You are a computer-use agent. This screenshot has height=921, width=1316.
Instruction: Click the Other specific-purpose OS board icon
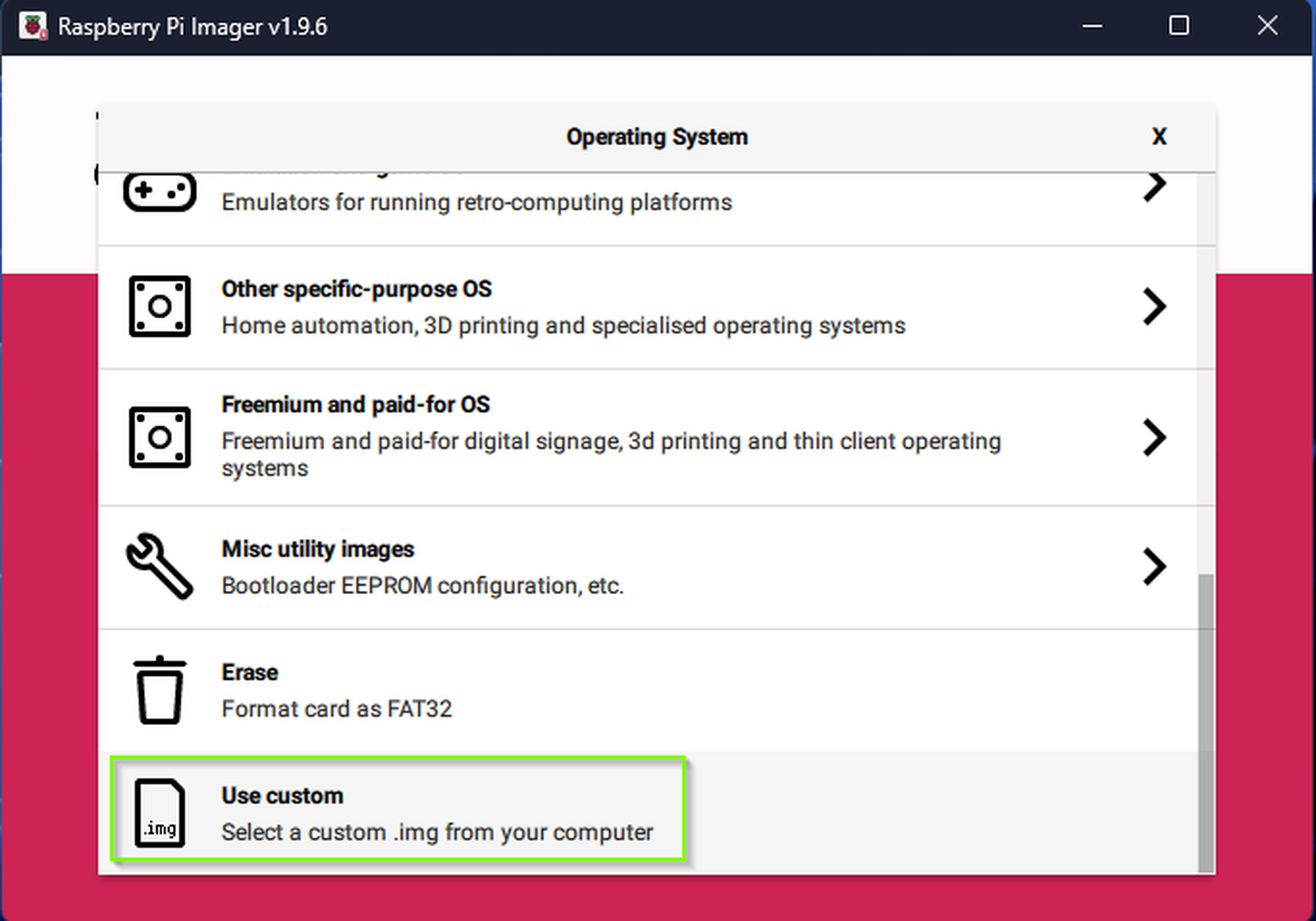tap(160, 306)
